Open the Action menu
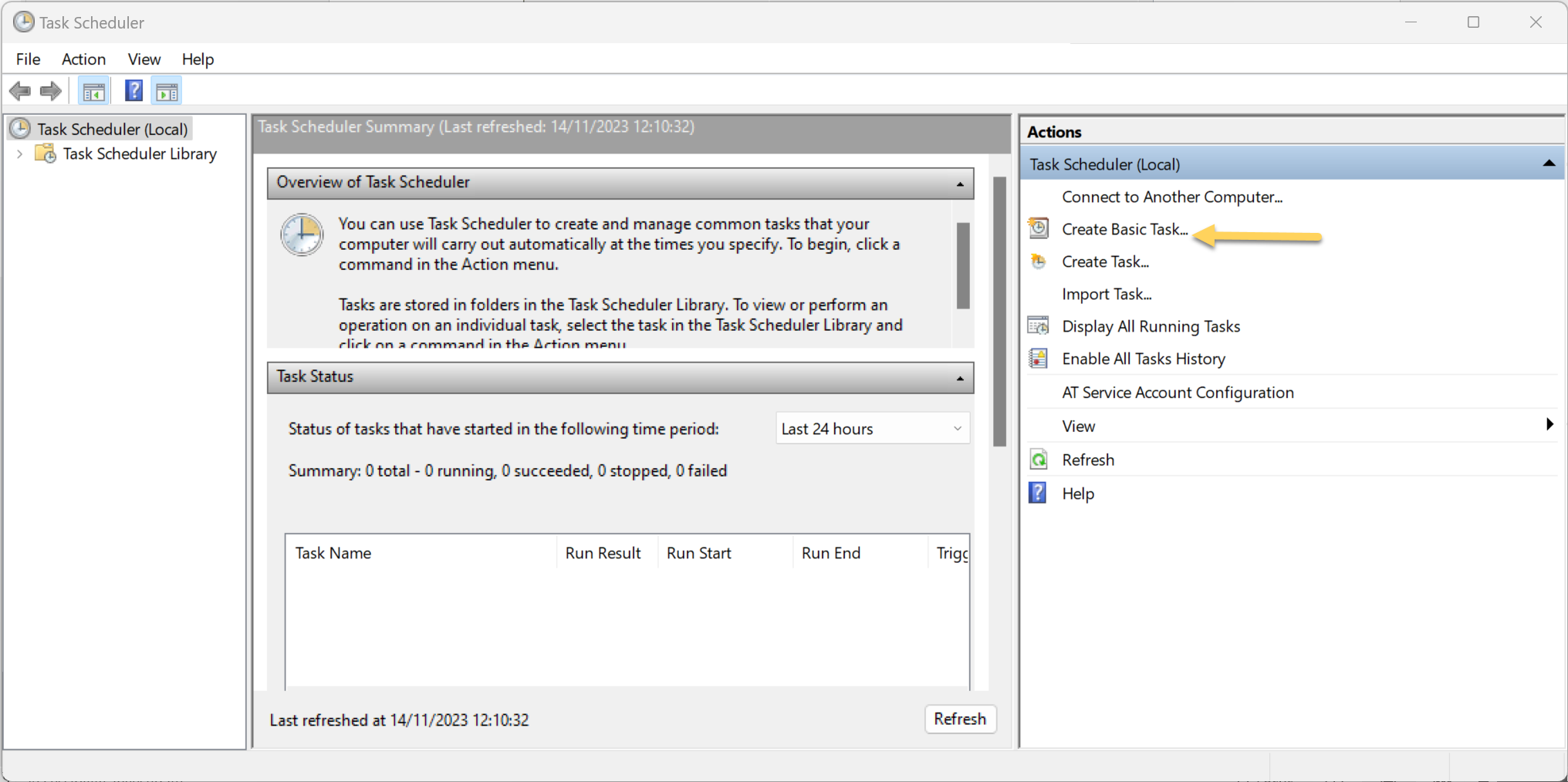 coord(83,59)
